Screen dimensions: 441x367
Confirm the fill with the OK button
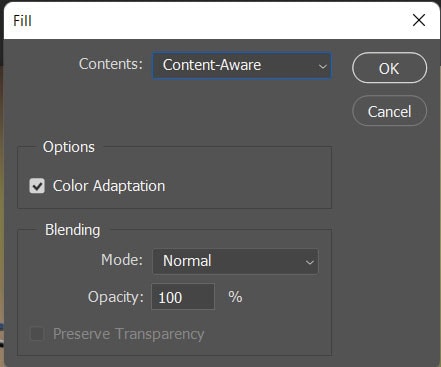(x=389, y=68)
